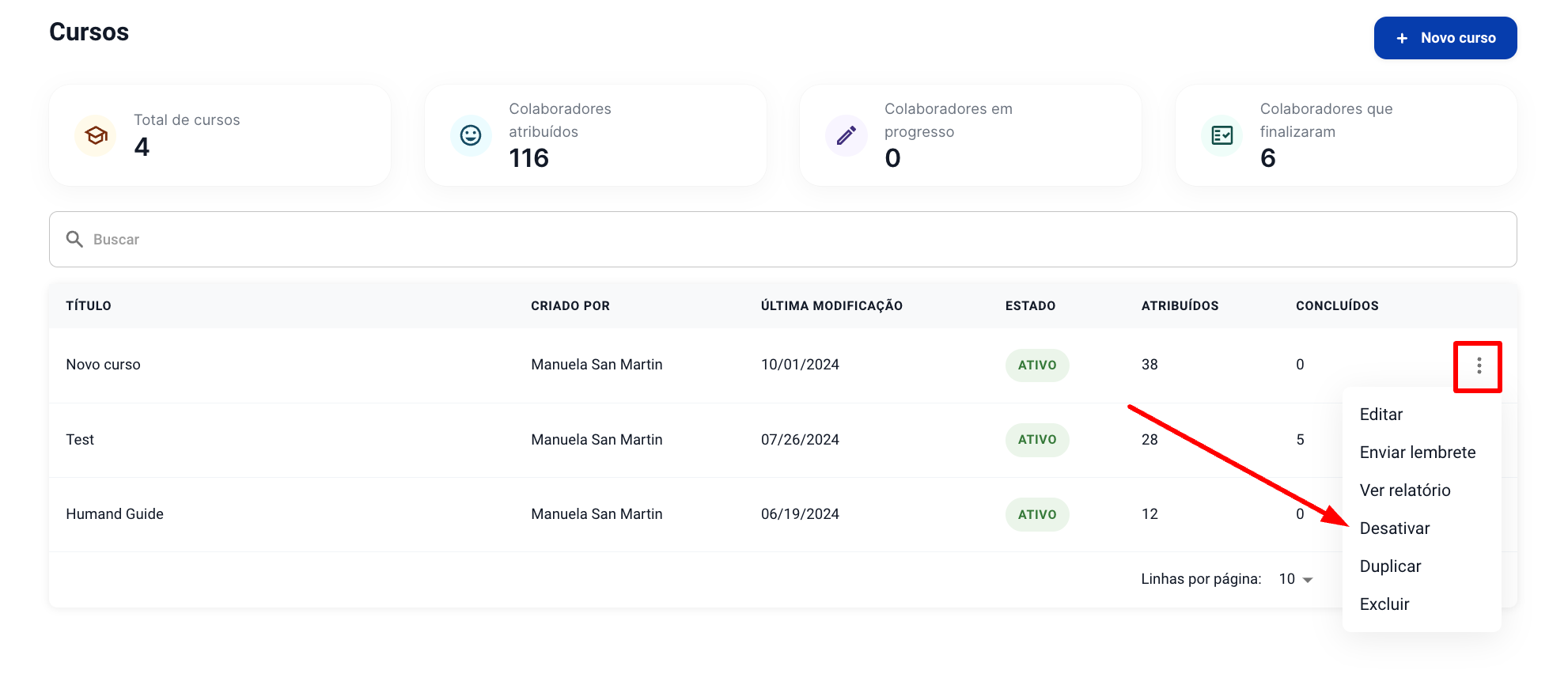This screenshot has height=674, width=1568.
Task: Click the completed count 5 in Test row
Action: [x=1300, y=440]
